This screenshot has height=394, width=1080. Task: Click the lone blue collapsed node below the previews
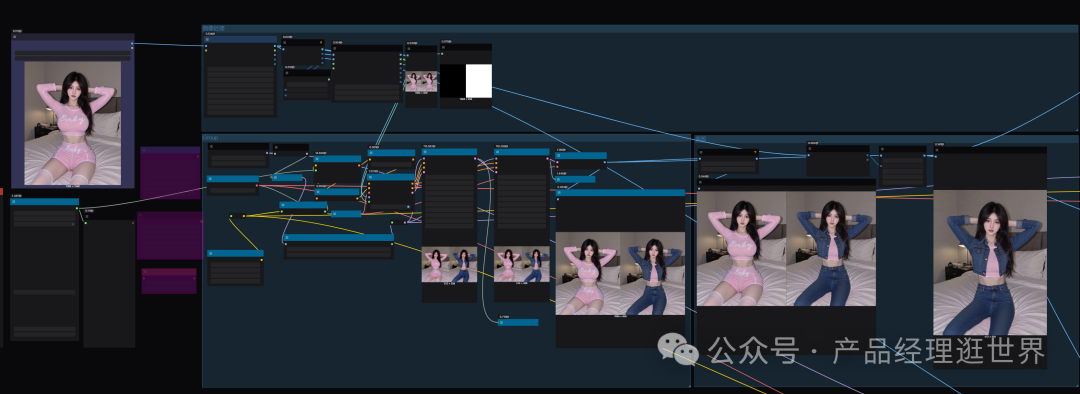[x=518, y=322]
